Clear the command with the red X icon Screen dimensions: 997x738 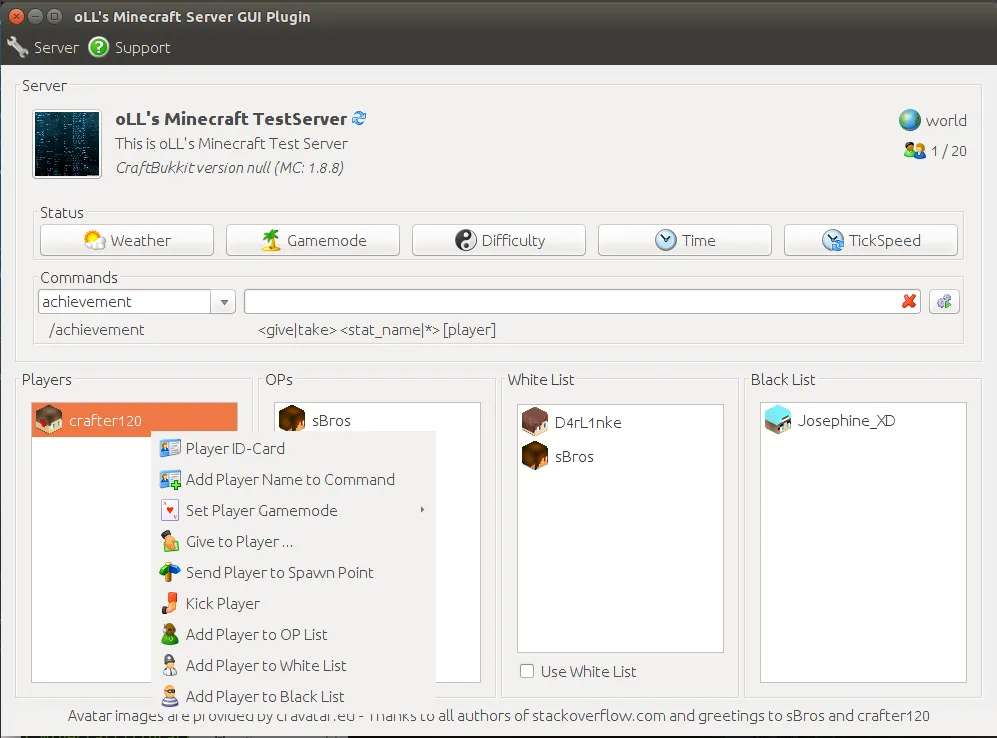coord(909,301)
